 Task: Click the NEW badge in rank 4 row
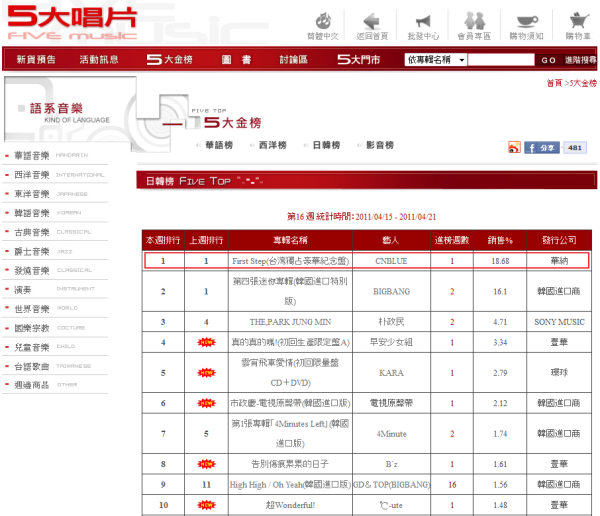point(207,342)
